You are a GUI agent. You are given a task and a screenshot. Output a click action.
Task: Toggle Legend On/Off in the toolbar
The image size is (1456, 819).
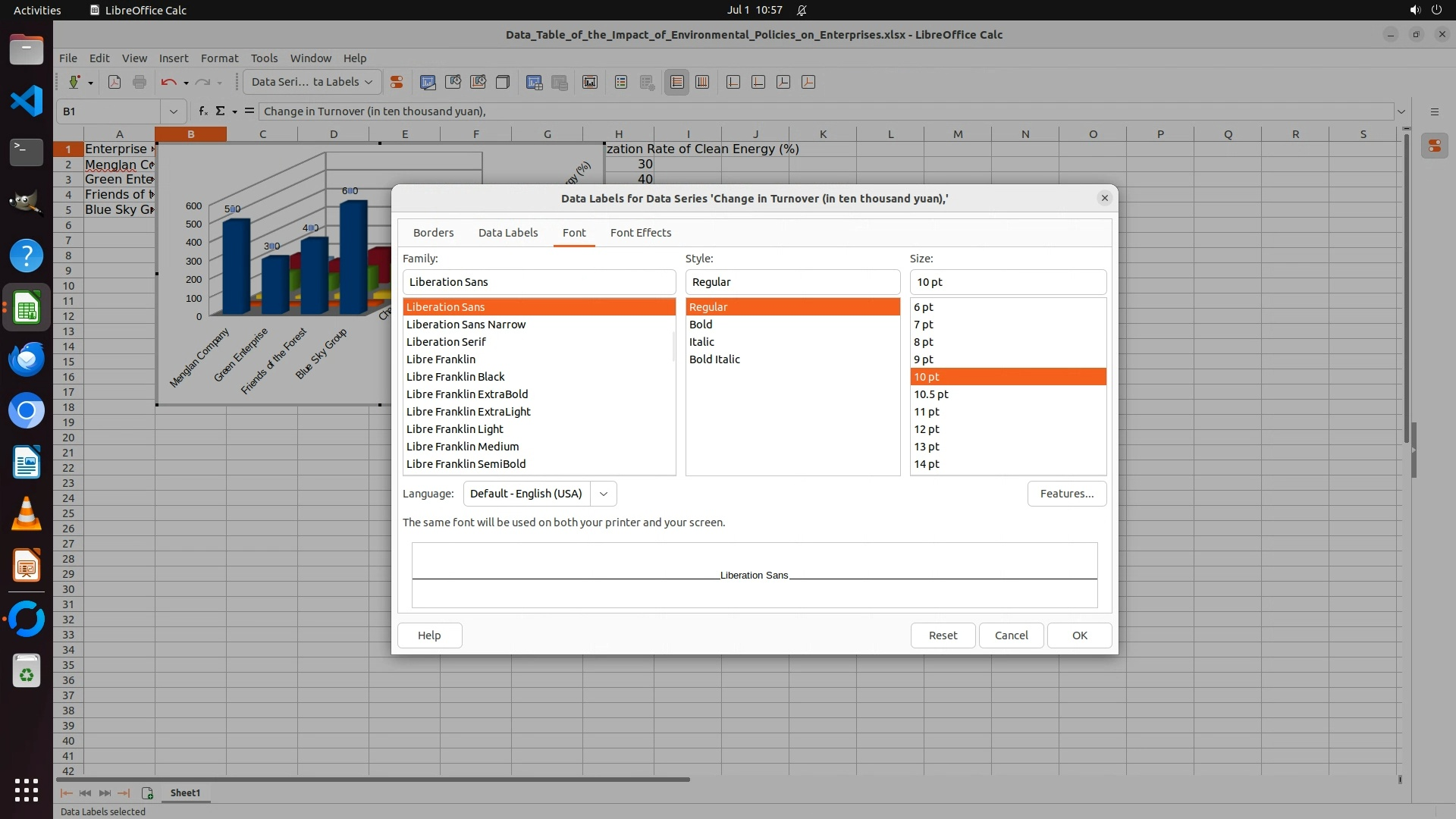pyautogui.click(x=621, y=82)
